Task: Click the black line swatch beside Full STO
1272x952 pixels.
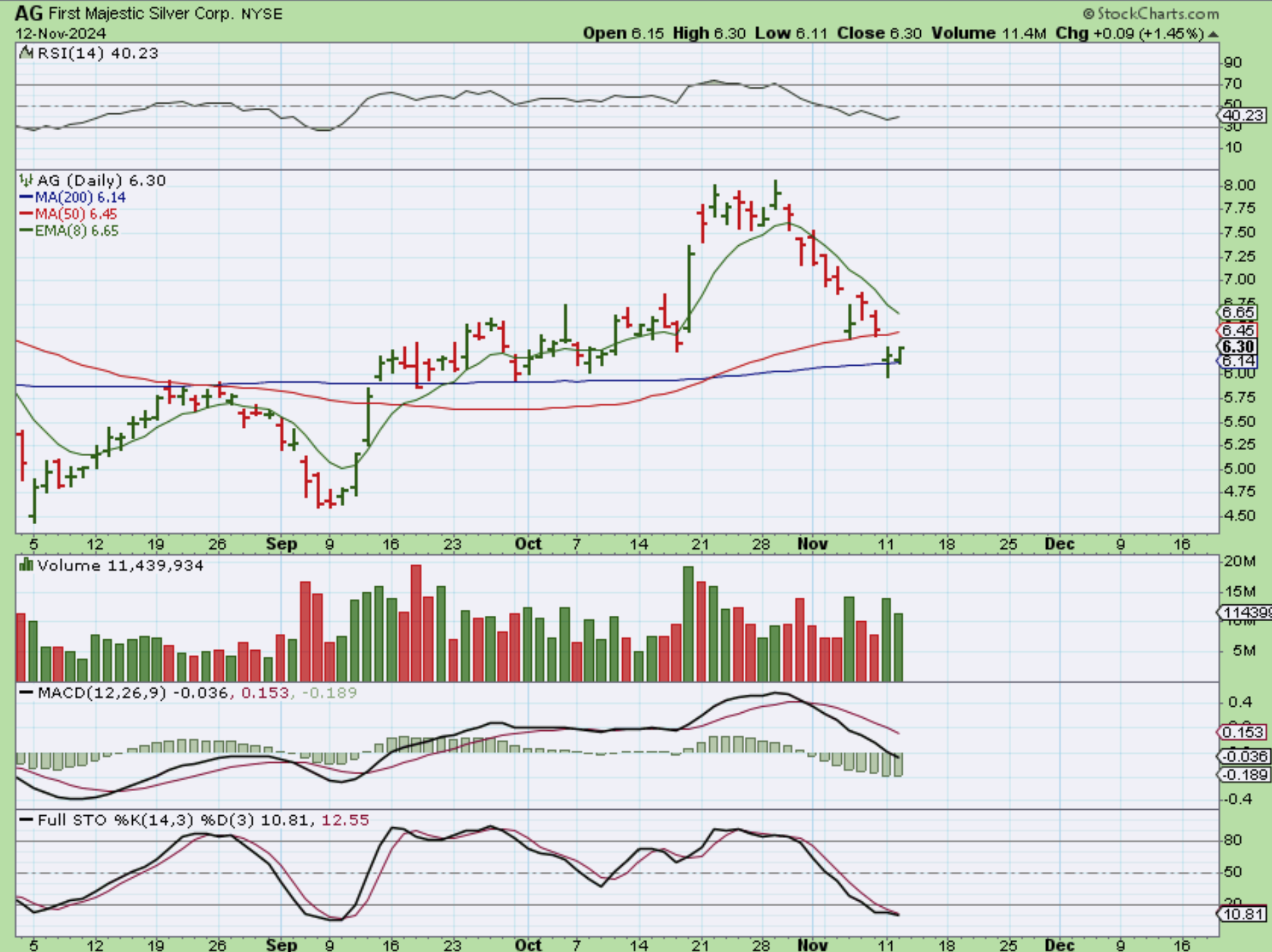Action: coord(26,819)
